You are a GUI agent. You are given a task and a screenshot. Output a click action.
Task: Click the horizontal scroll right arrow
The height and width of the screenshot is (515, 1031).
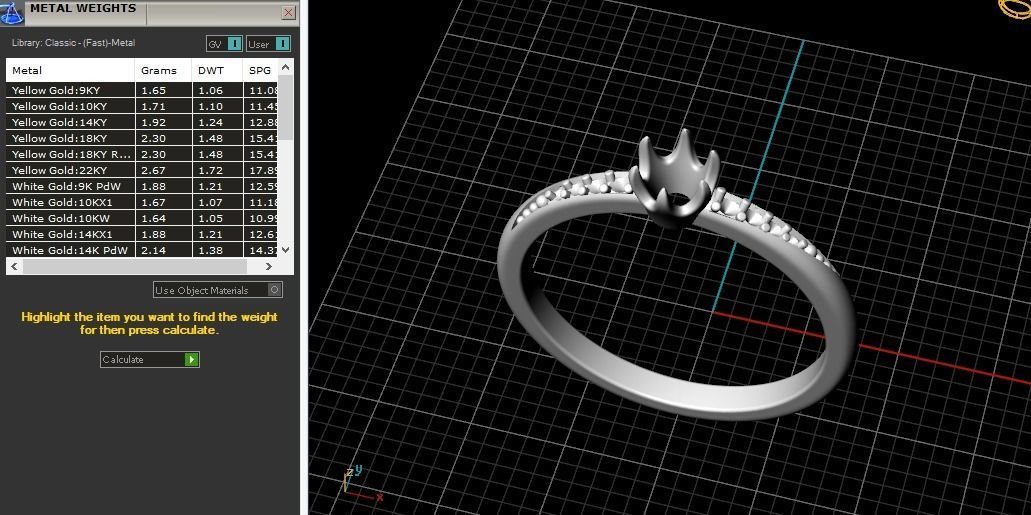coord(268,266)
